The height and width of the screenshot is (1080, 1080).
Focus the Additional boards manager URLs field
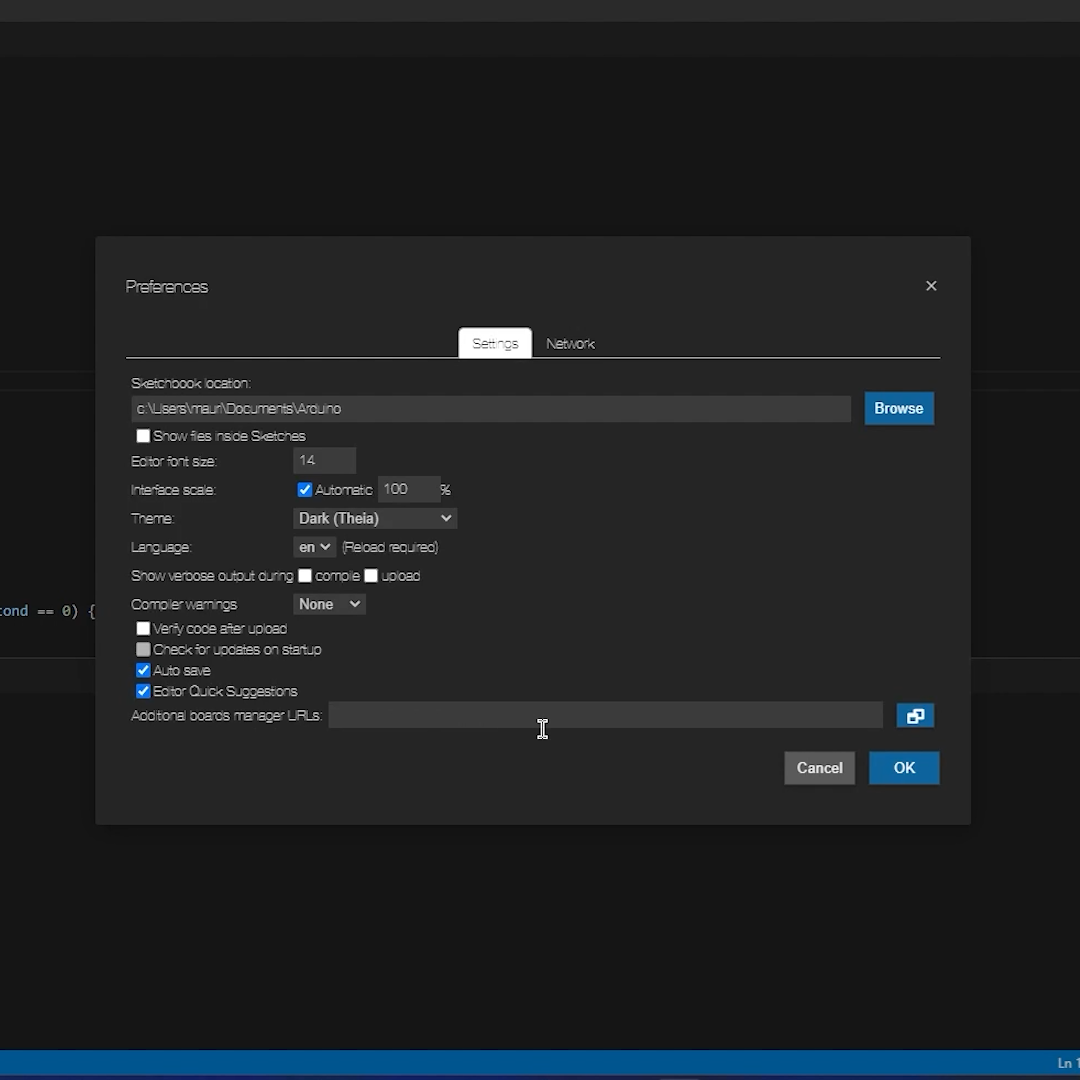coord(605,715)
